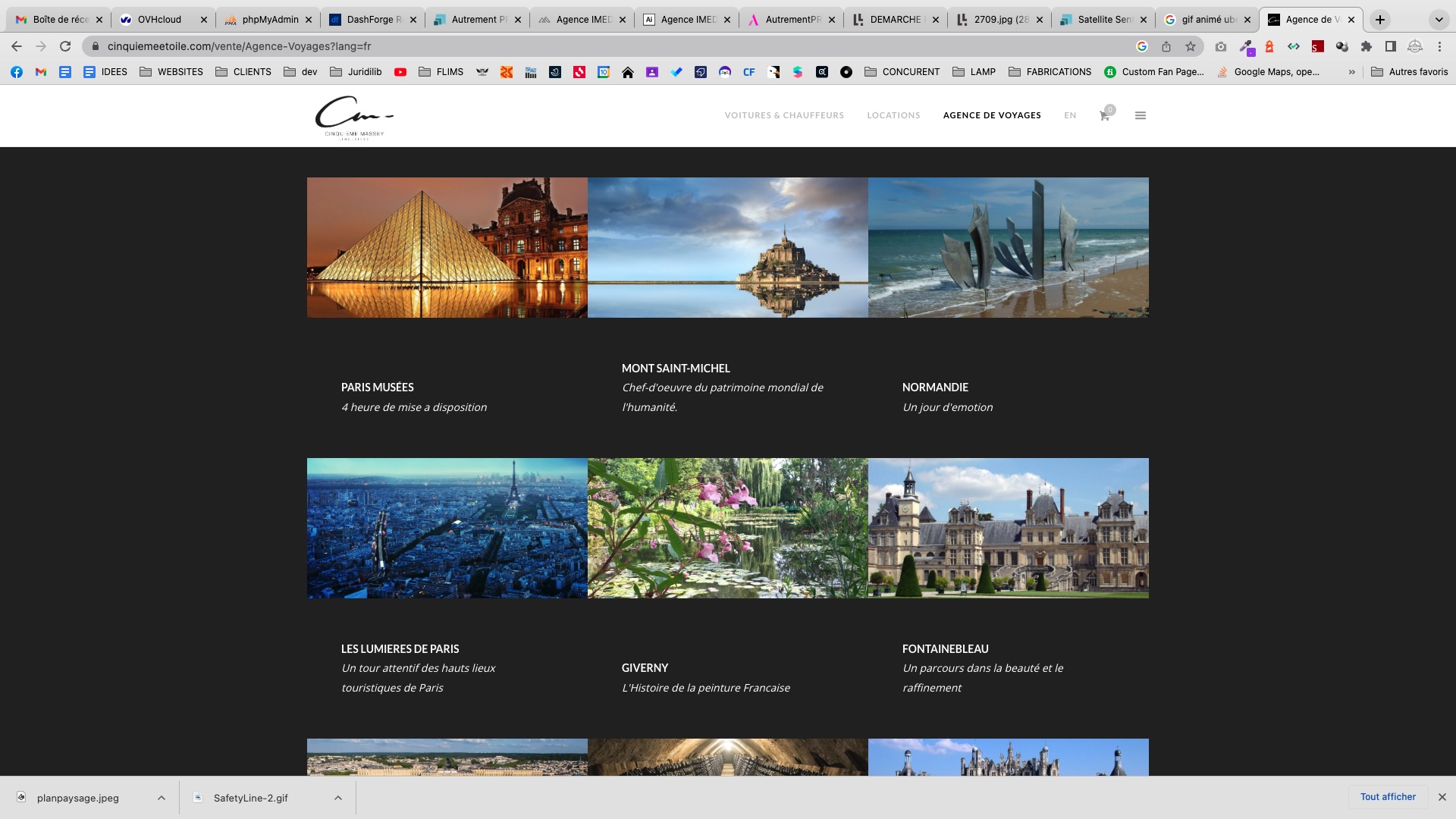Reload the page with refresh icon
1456x819 pixels.
click(65, 46)
